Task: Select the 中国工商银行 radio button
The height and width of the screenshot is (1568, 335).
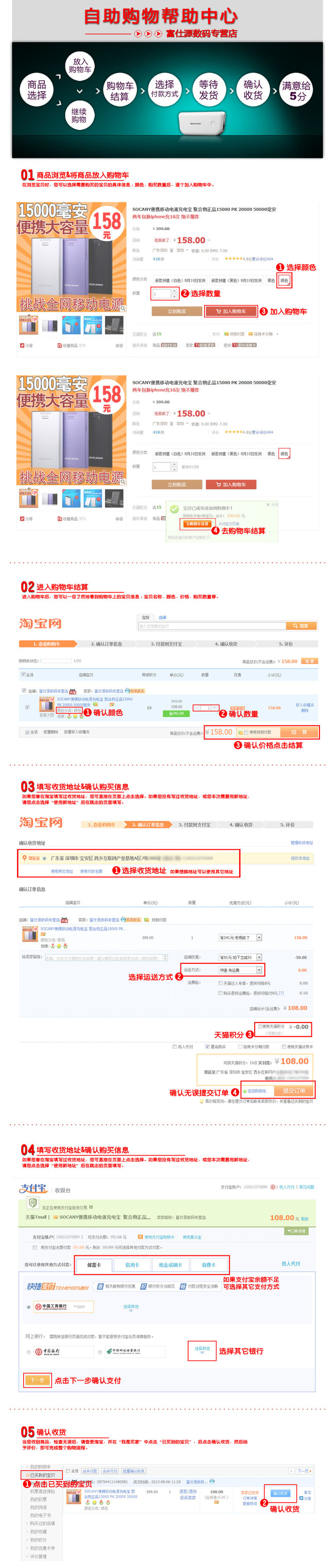Action: coord(29,1307)
